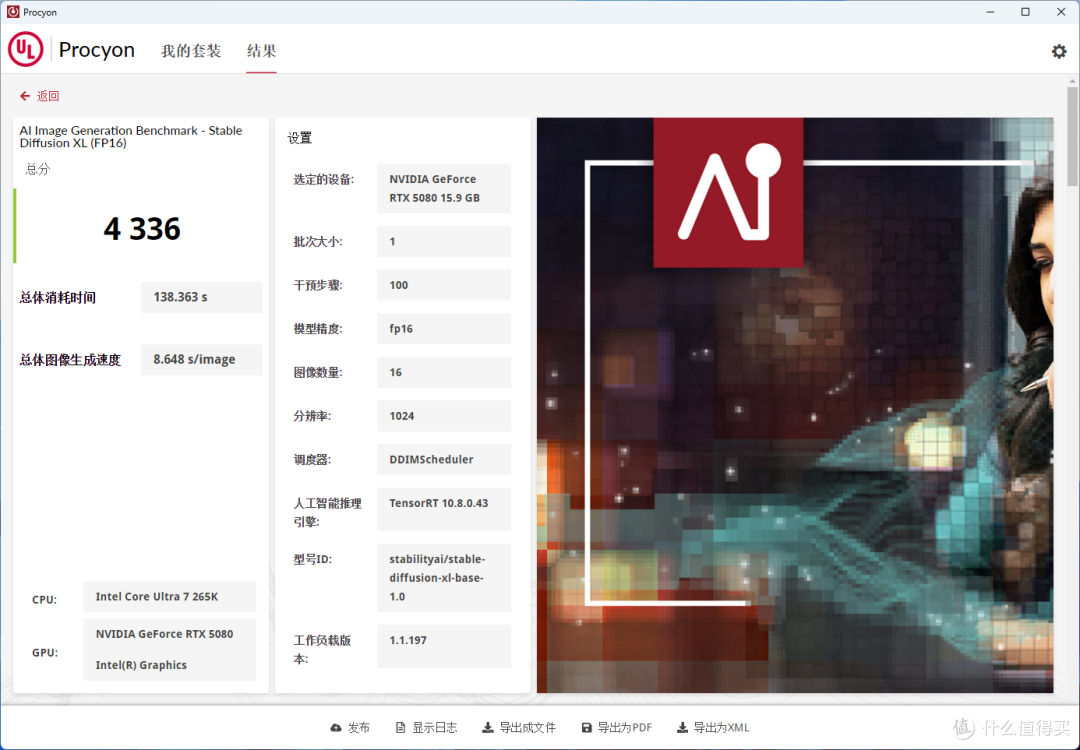This screenshot has width=1080, height=750.
Task: Click the 导出成文件 download icon
Action: pyautogui.click(x=488, y=727)
